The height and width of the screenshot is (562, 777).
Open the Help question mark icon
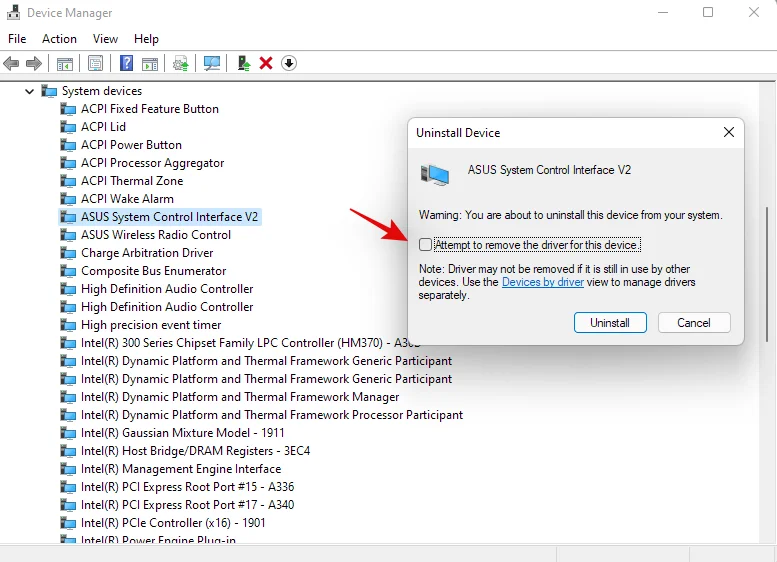pyautogui.click(x=126, y=63)
